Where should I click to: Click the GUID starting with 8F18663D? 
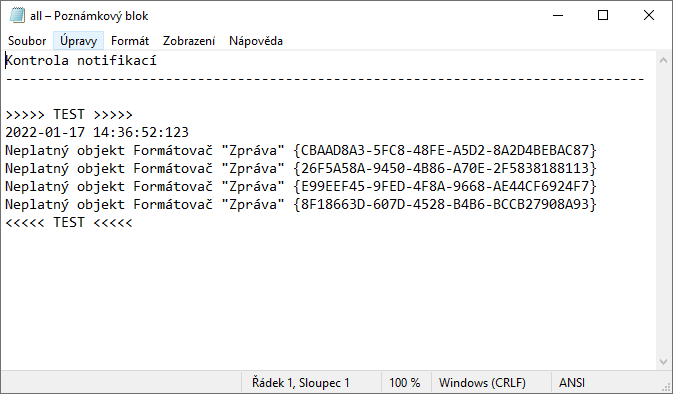[445, 204]
